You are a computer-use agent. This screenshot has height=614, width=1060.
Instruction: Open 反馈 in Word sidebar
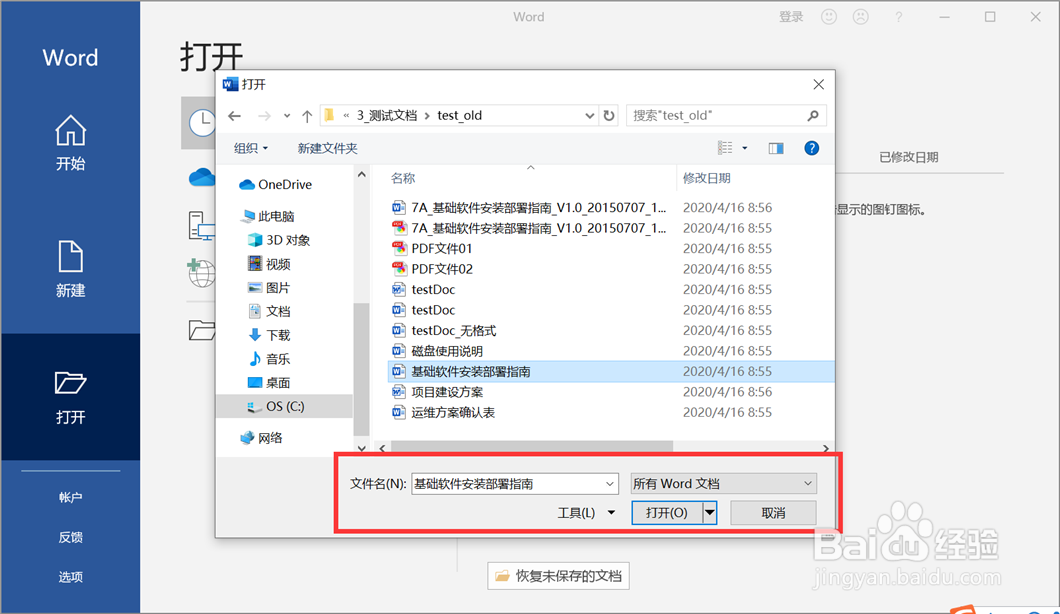70,538
